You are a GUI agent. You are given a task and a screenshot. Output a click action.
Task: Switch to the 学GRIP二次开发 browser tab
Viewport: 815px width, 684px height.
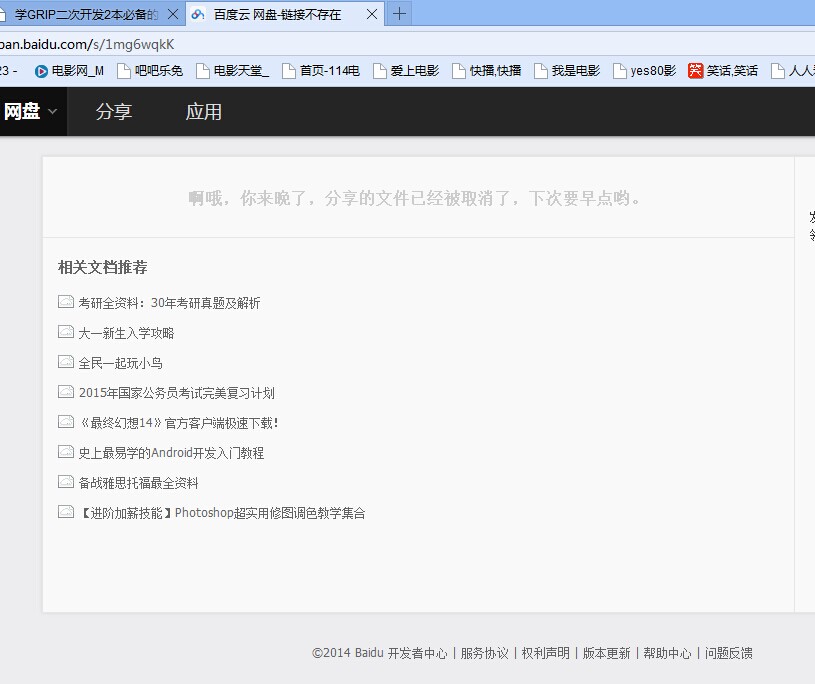tap(91, 14)
